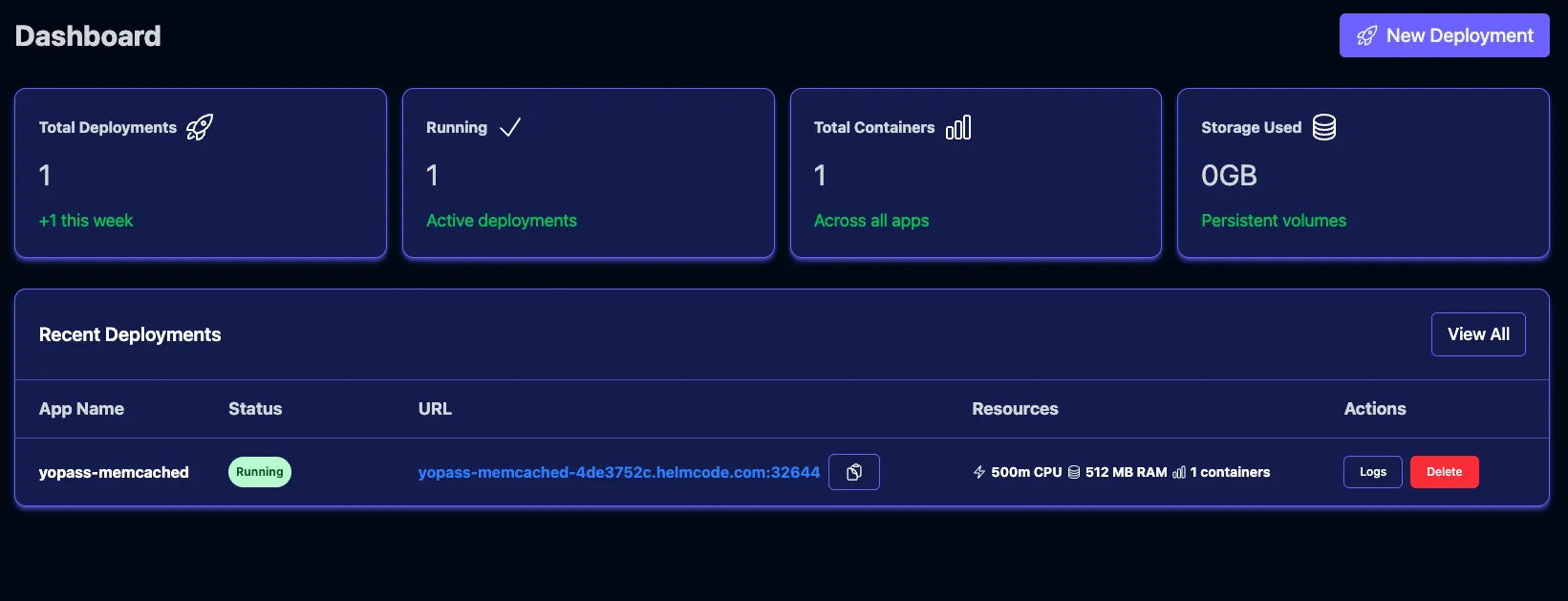
Task: Click the checkmark icon beside Running
Action: click(510, 127)
